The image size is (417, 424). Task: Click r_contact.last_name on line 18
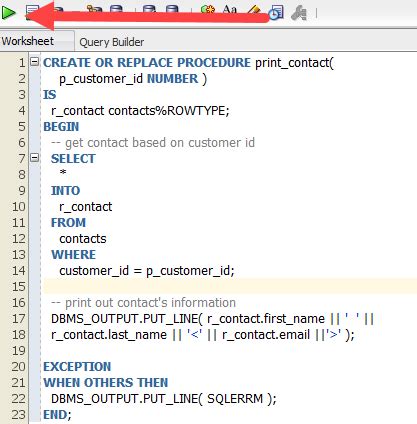109,335
